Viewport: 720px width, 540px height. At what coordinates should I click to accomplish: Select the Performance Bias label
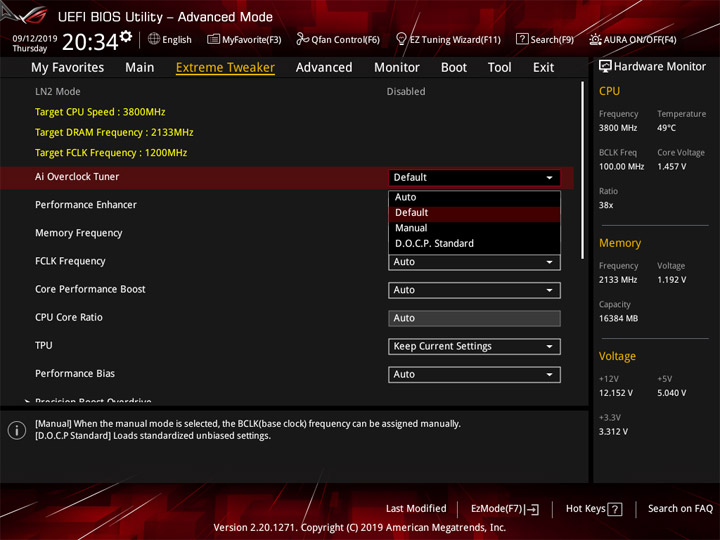pos(75,374)
